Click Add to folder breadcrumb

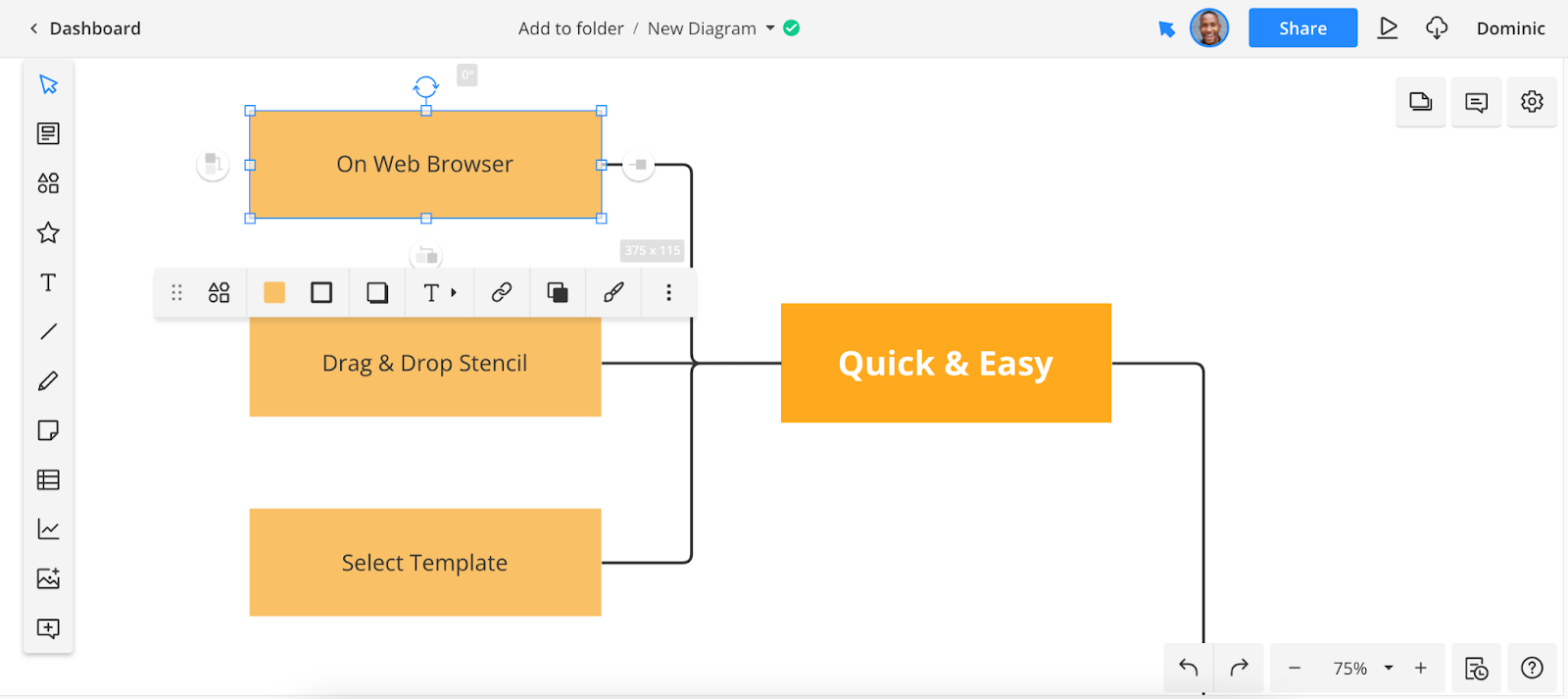click(570, 28)
